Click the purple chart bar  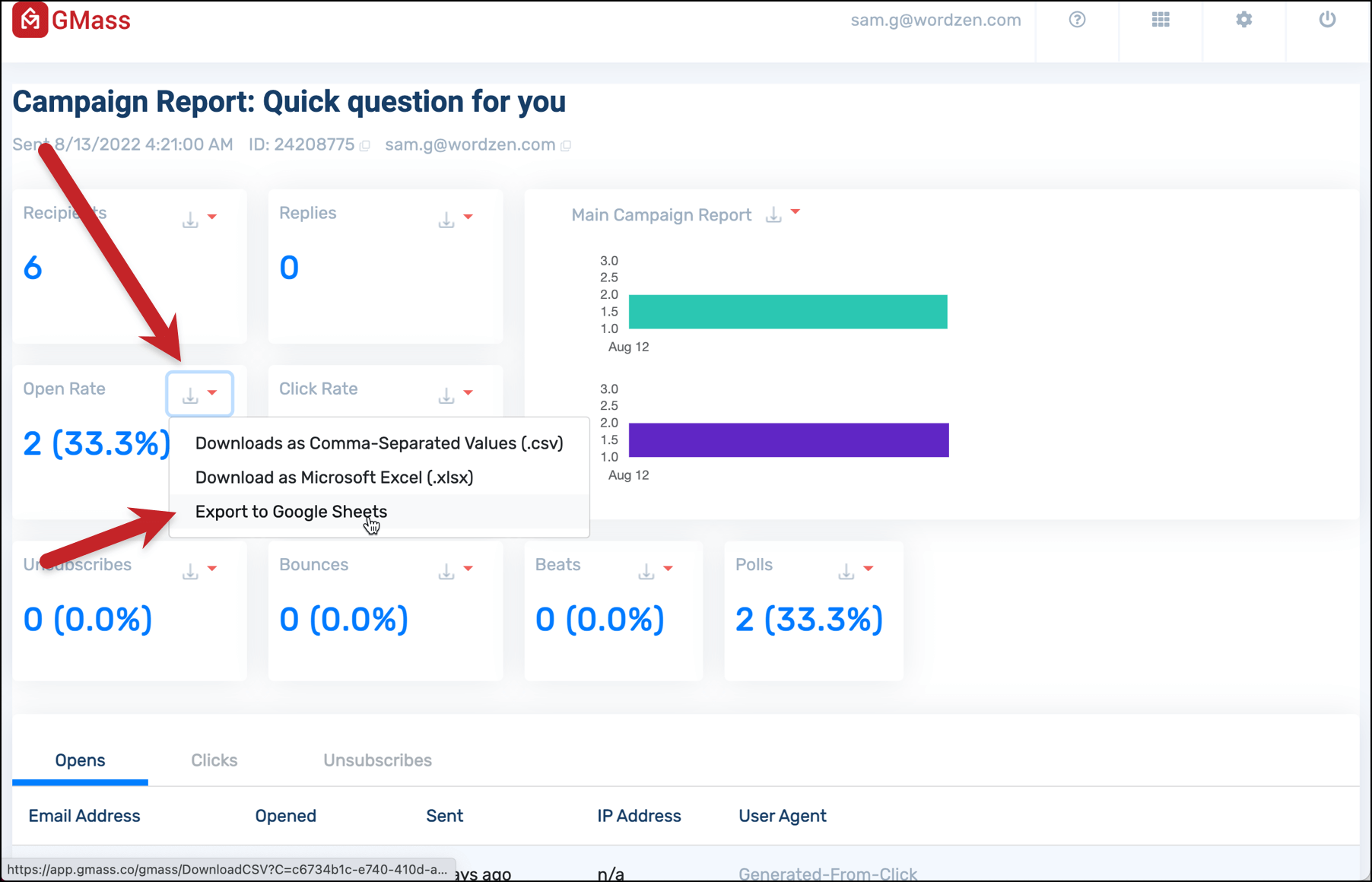pyautogui.click(x=789, y=440)
